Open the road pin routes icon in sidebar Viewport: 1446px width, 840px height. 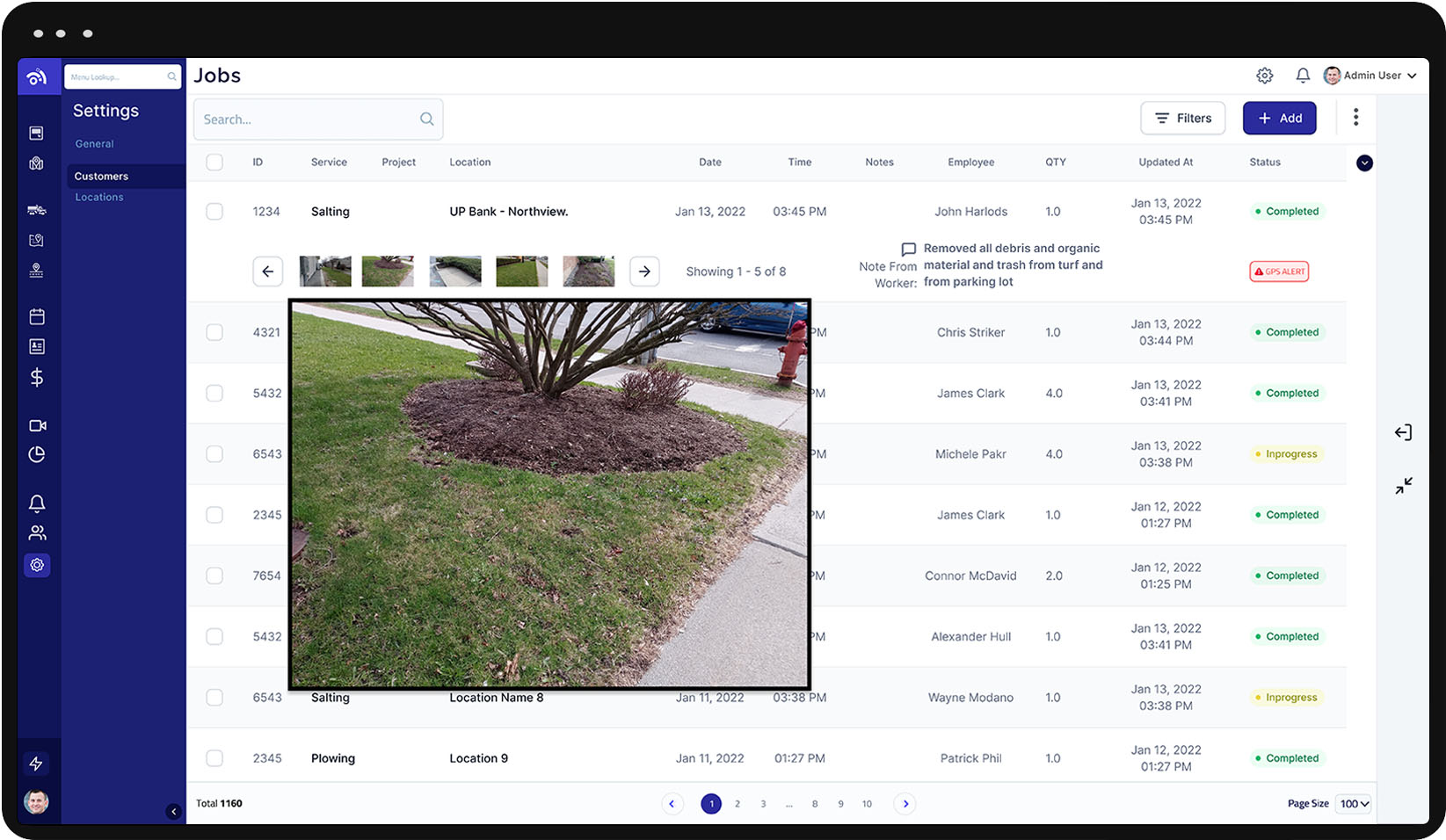(x=36, y=271)
